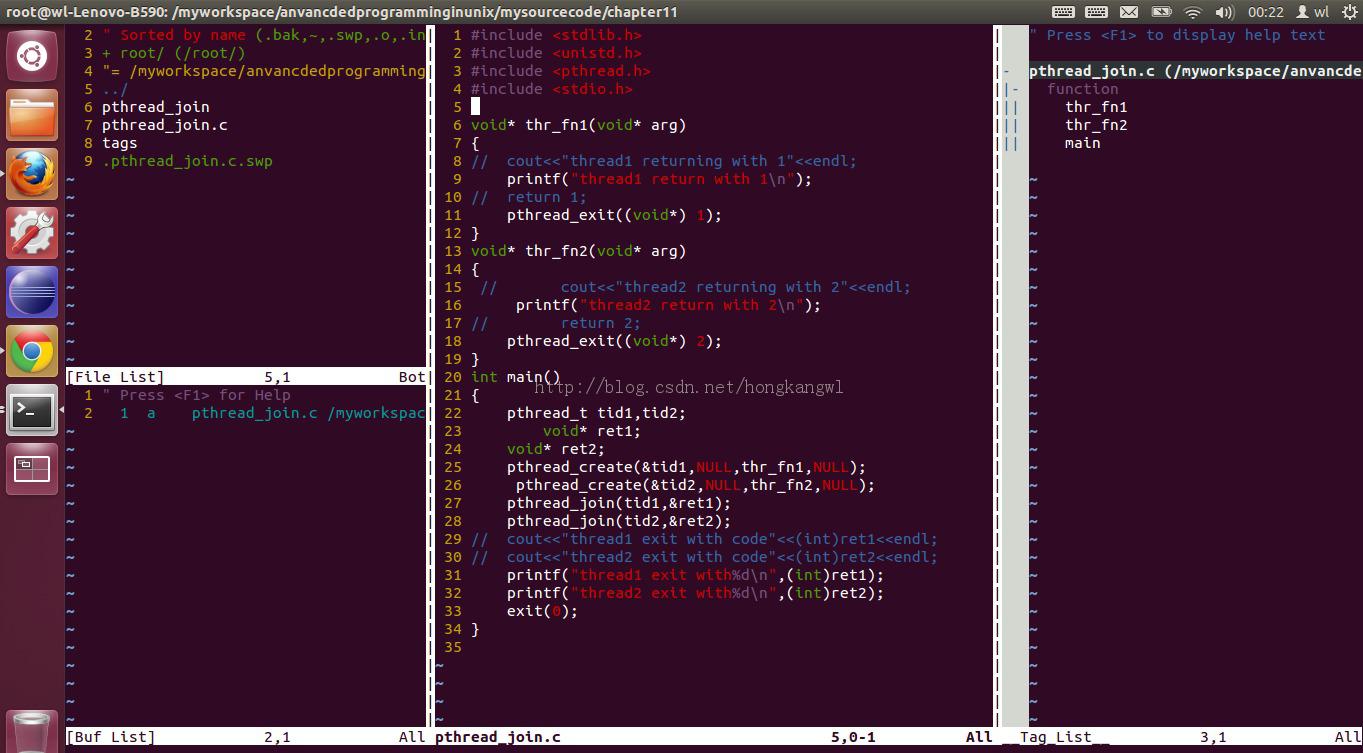Click printf "thread1 return with 1" line
Viewport: 1363px width, 753px height.
pyautogui.click(x=659, y=179)
